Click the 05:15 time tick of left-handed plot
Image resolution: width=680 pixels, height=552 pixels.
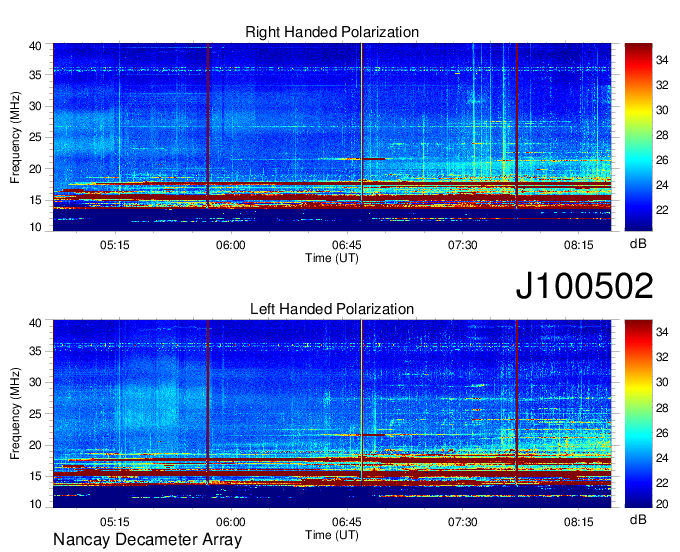click(x=115, y=522)
